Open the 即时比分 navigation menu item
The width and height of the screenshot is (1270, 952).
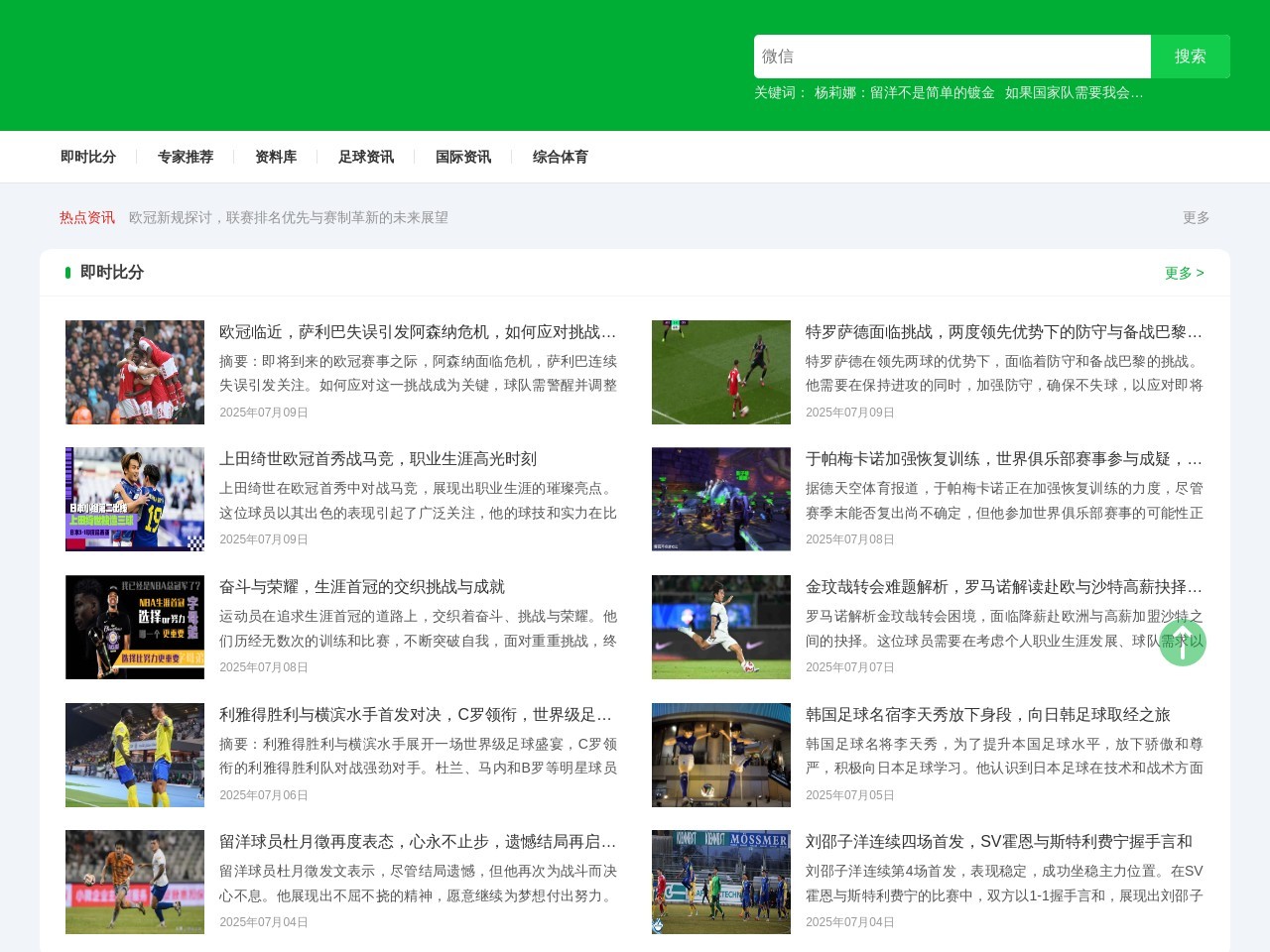point(88,157)
